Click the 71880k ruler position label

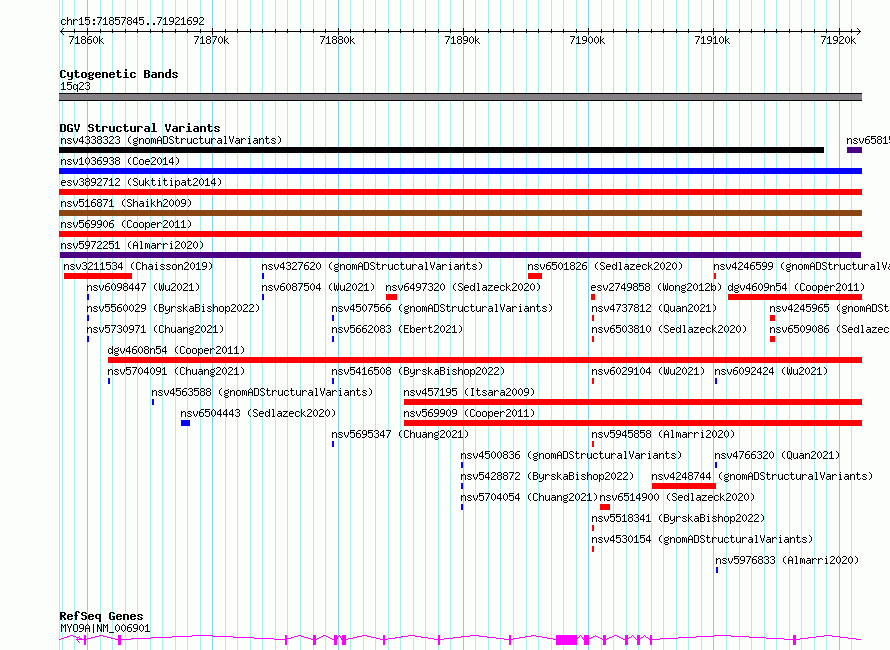click(337, 40)
